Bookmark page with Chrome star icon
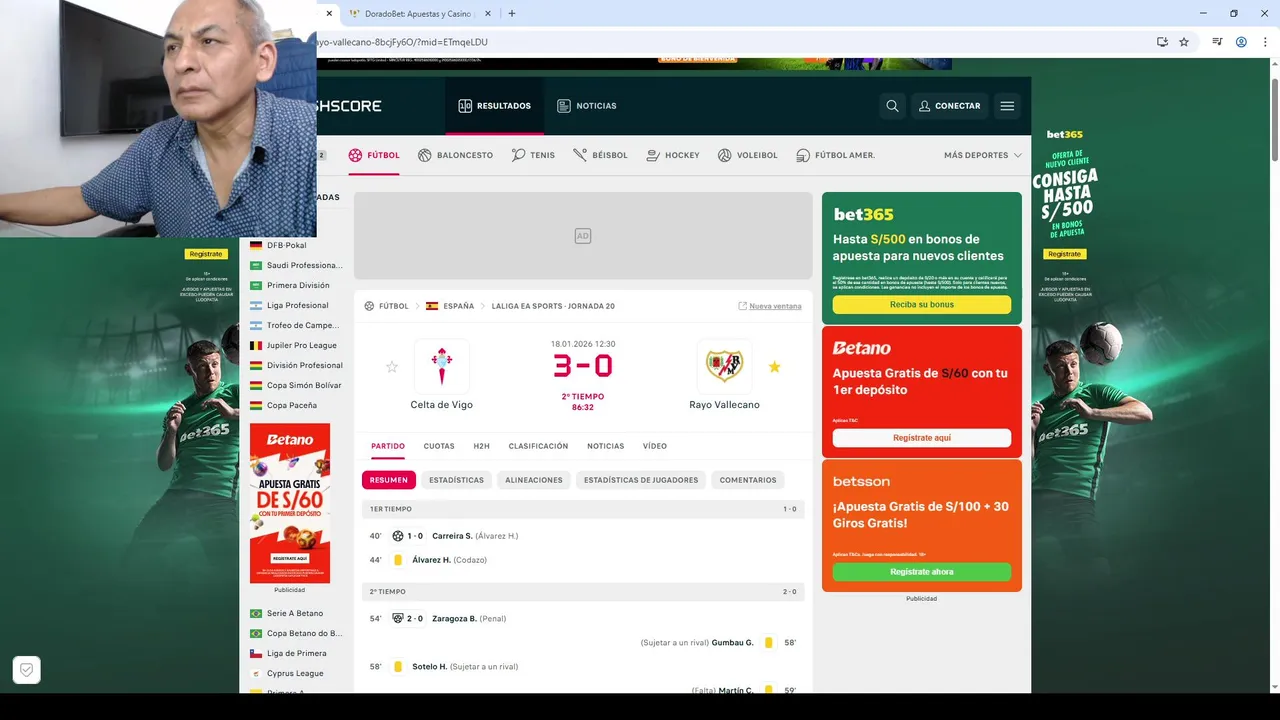Viewport: 1280px width, 720px height. point(1184,42)
